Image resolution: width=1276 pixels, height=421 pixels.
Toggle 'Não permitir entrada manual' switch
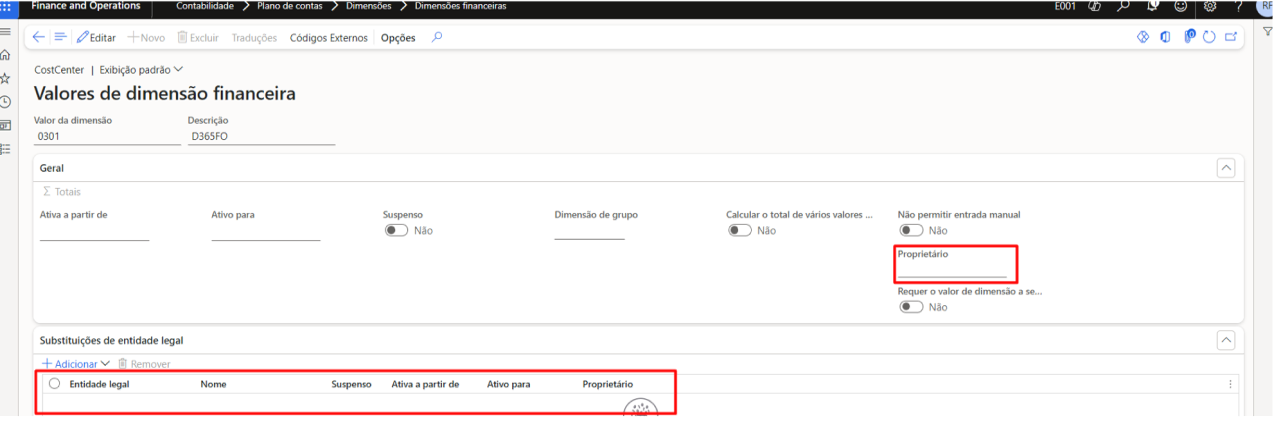click(x=910, y=230)
